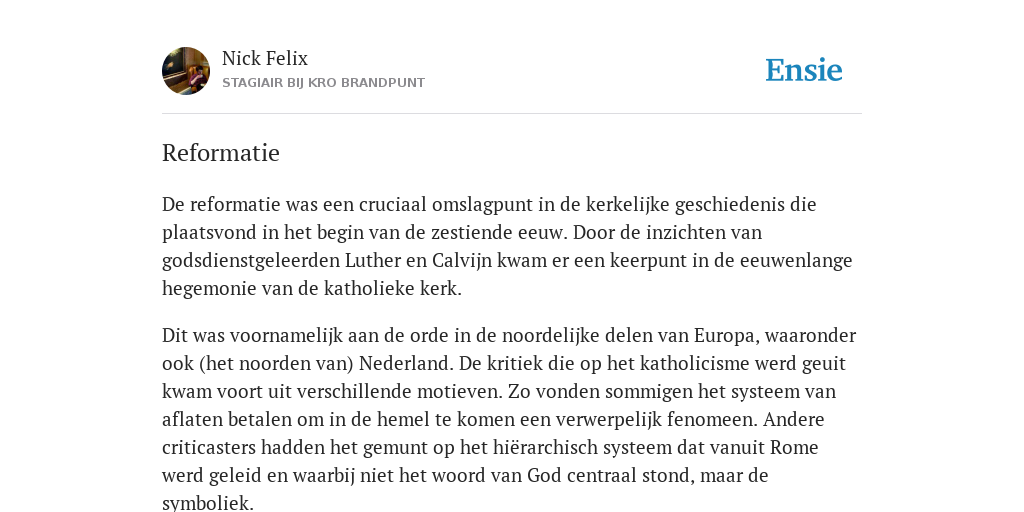Click the word 'aflaten' in the paragraph
The height and width of the screenshot is (512, 1024).
tap(189, 419)
